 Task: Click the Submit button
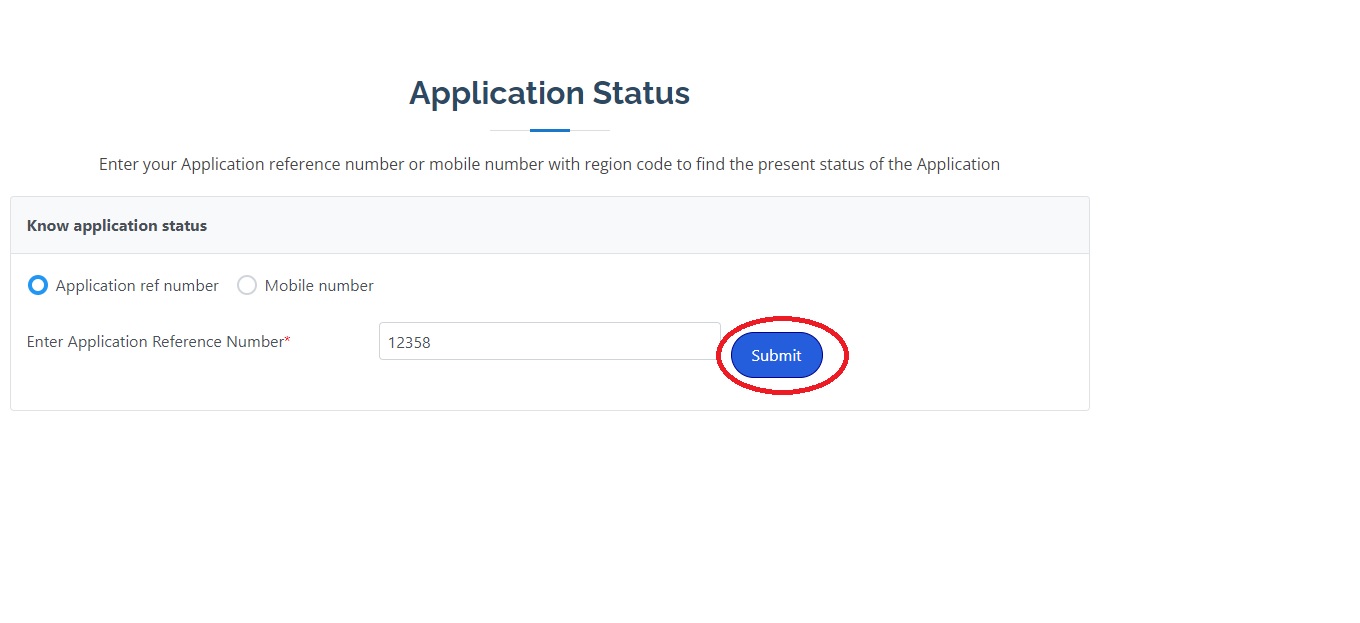pos(776,355)
